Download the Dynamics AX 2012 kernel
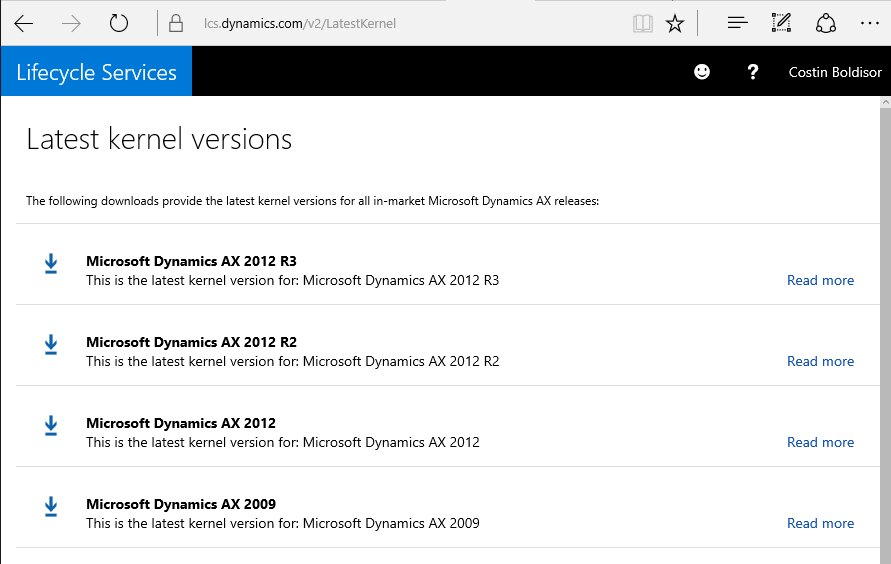Screen dimensions: 891x564 point(51,425)
